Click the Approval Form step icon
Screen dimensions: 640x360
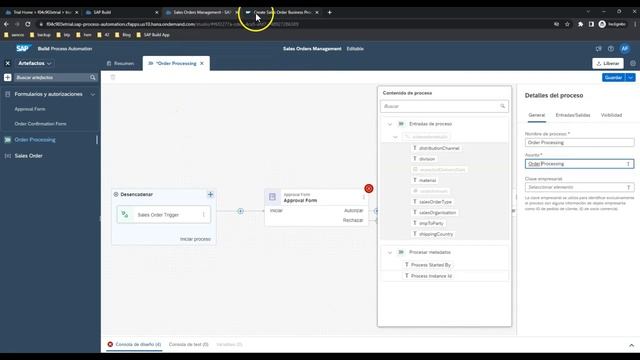tap(272, 197)
